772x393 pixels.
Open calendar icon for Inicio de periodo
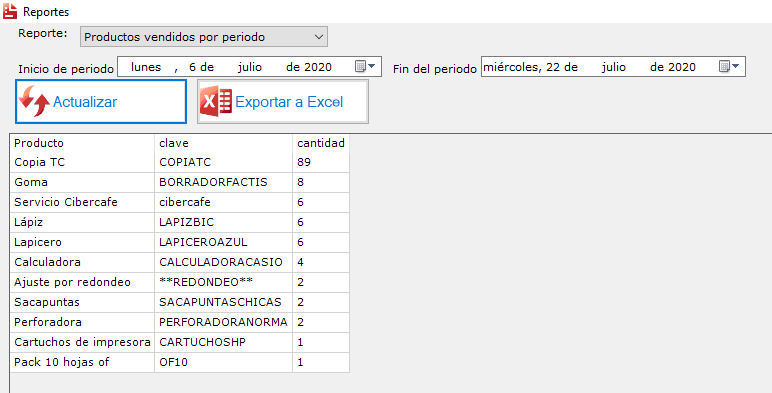click(360, 66)
